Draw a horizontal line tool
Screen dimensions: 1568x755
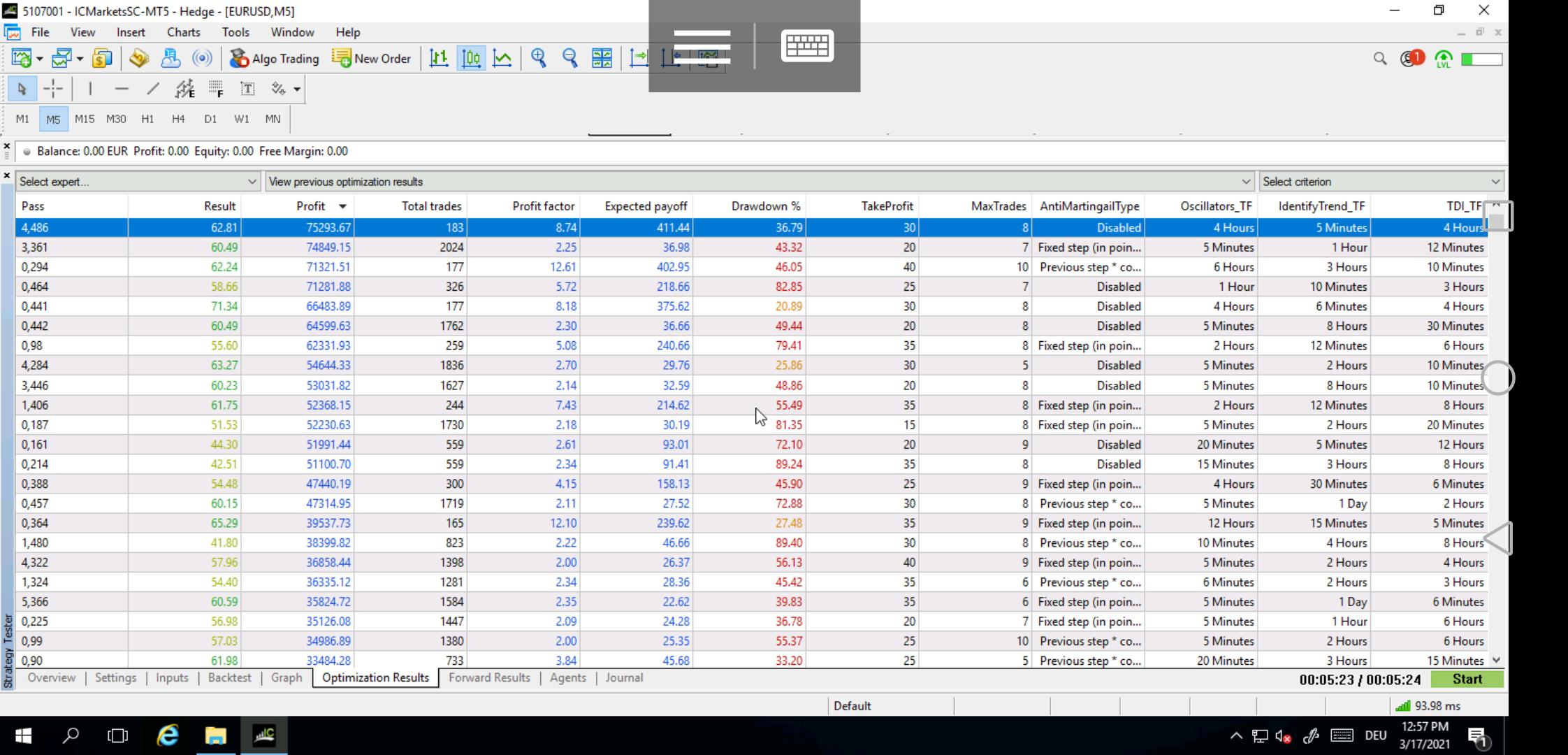tap(122, 89)
